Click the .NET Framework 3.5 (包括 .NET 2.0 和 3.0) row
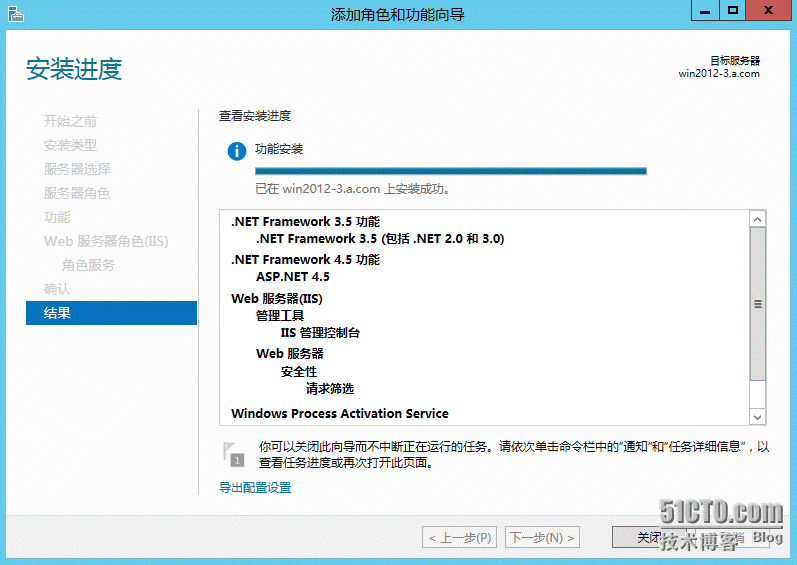The width and height of the screenshot is (797, 565). point(380,239)
